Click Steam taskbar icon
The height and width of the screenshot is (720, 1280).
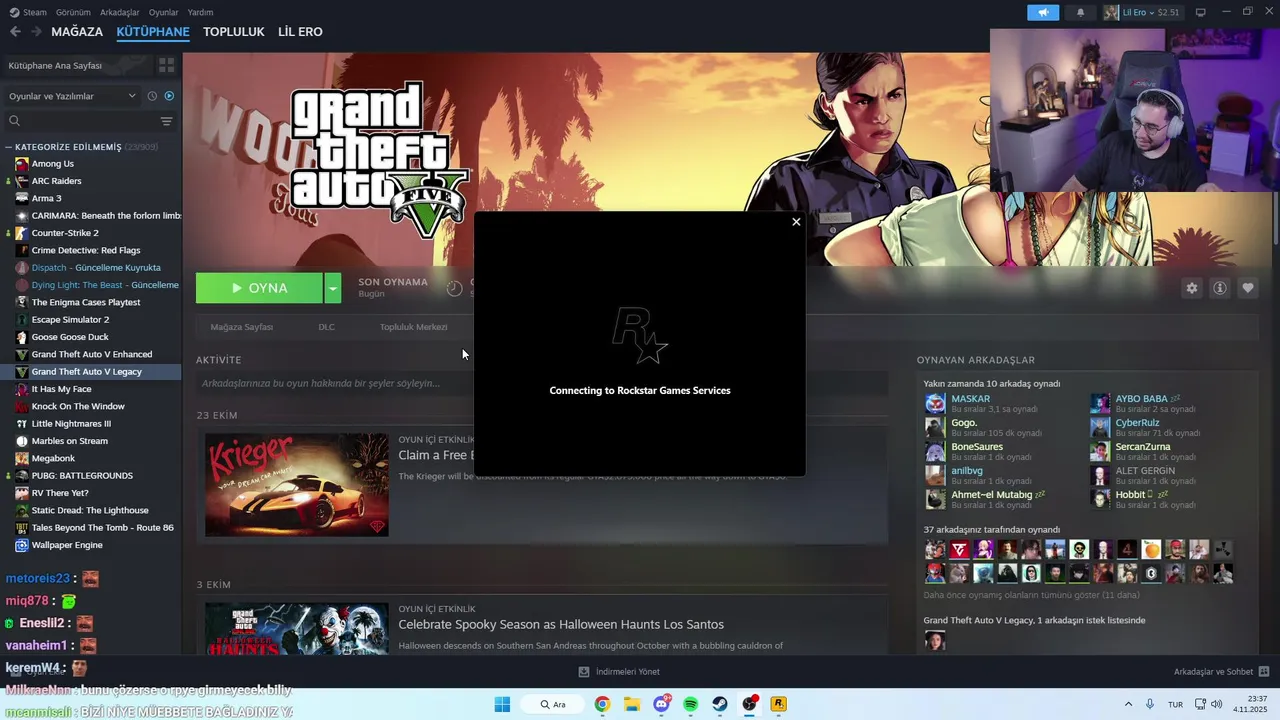click(x=720, y=704)
